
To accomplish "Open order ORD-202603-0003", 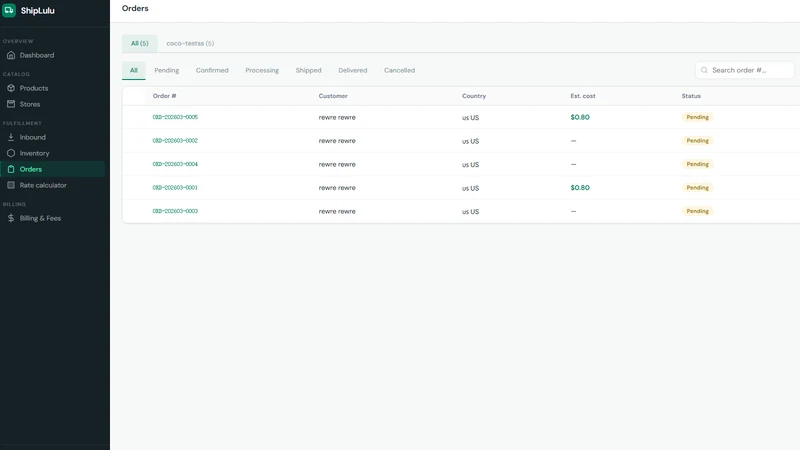I will [x=175, y=211].
